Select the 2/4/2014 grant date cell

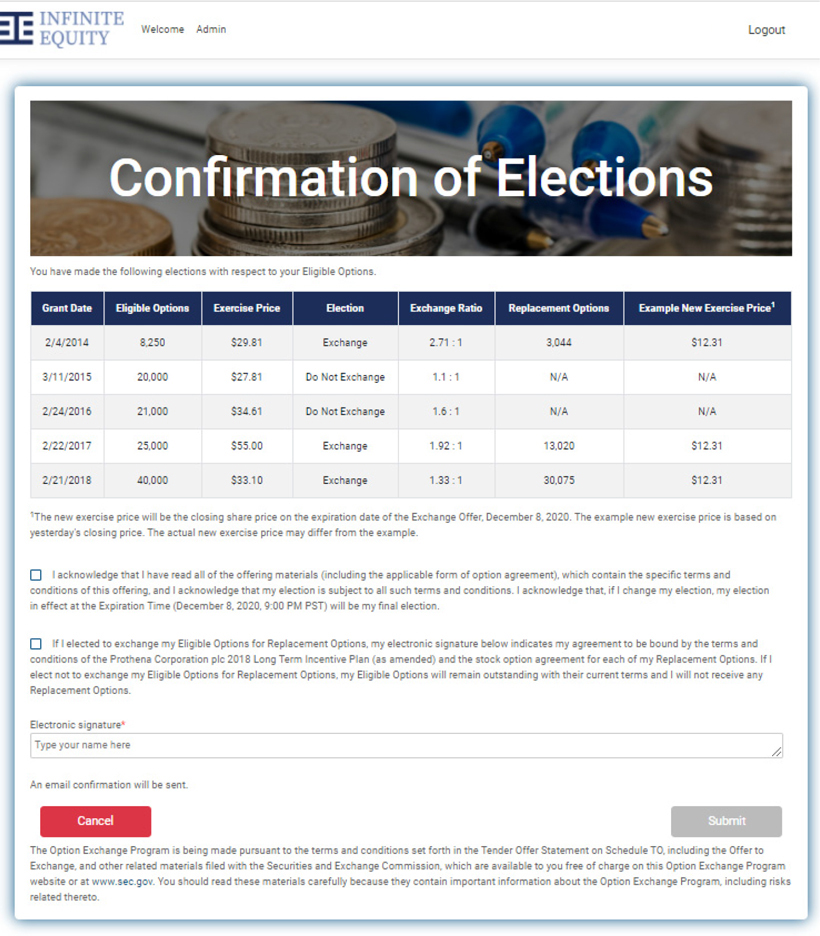[67, 343]
